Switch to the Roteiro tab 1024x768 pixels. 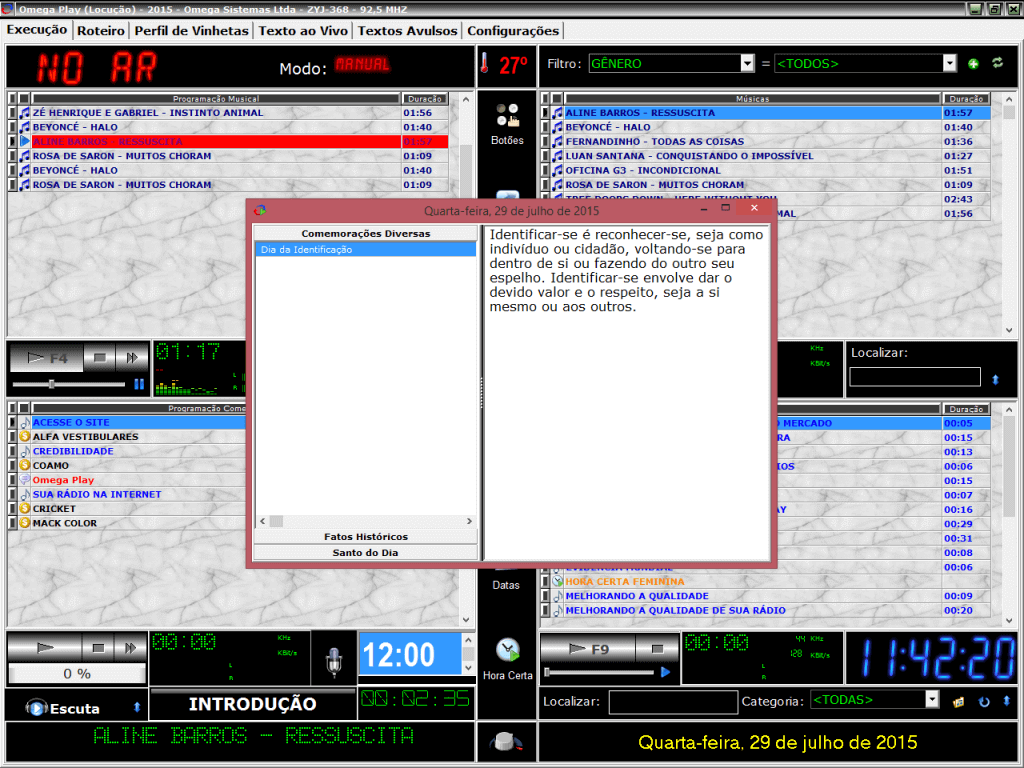(x=101, y=31)
